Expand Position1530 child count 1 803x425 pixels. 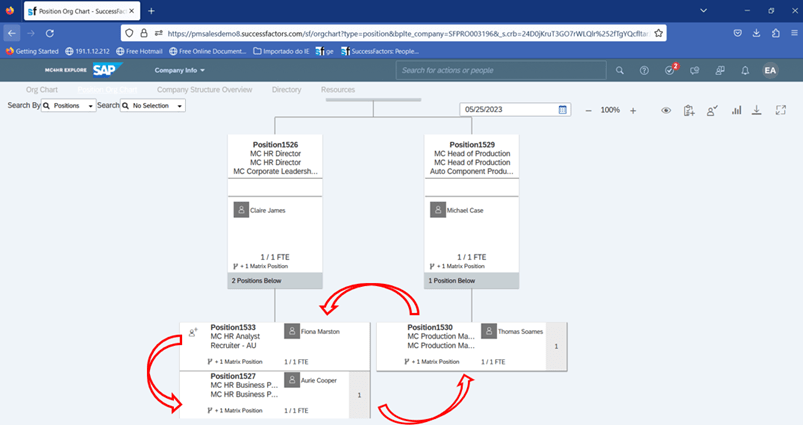coord(556,346)
